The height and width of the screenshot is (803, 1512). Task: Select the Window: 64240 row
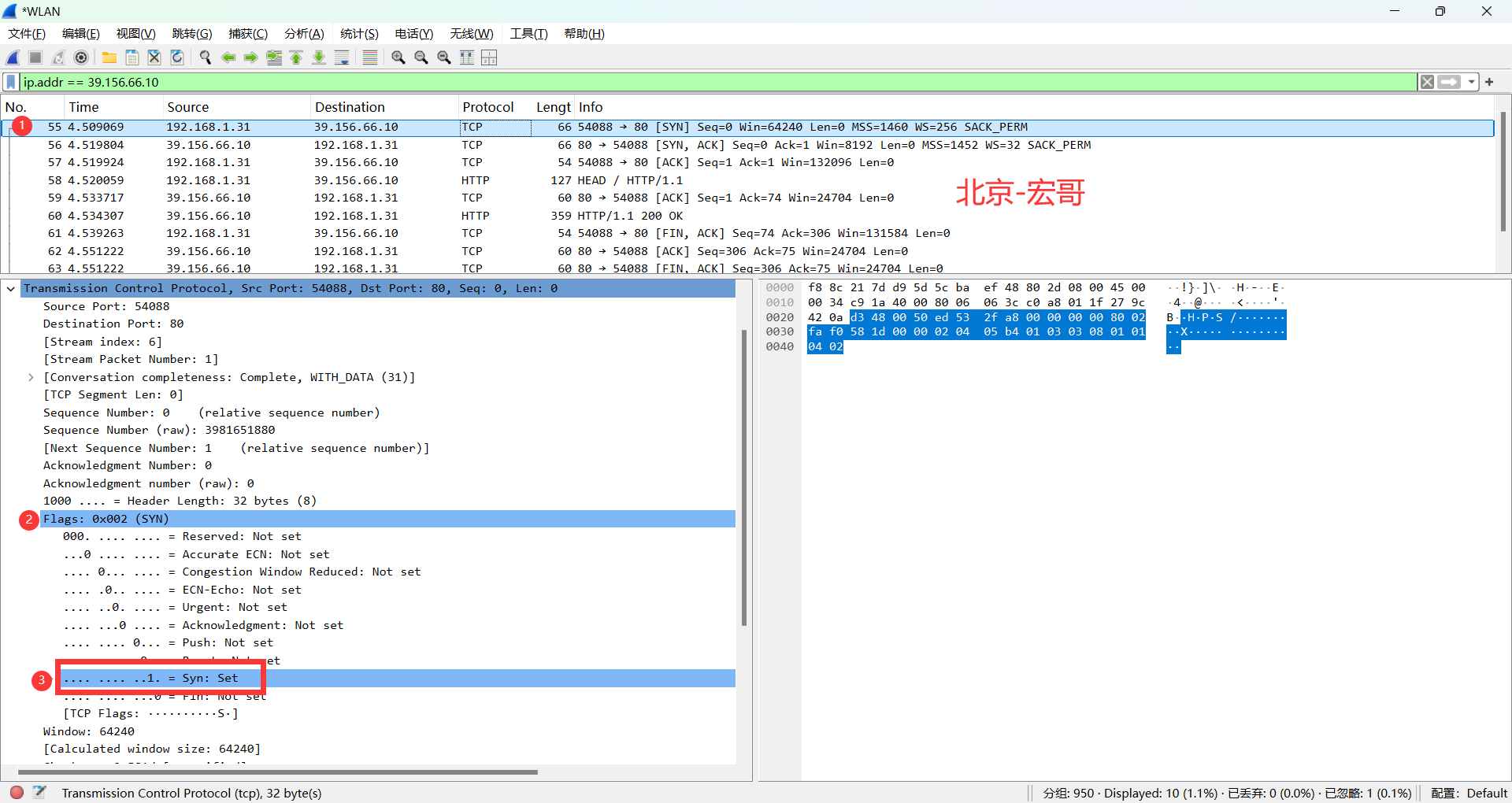coord(388,731)
